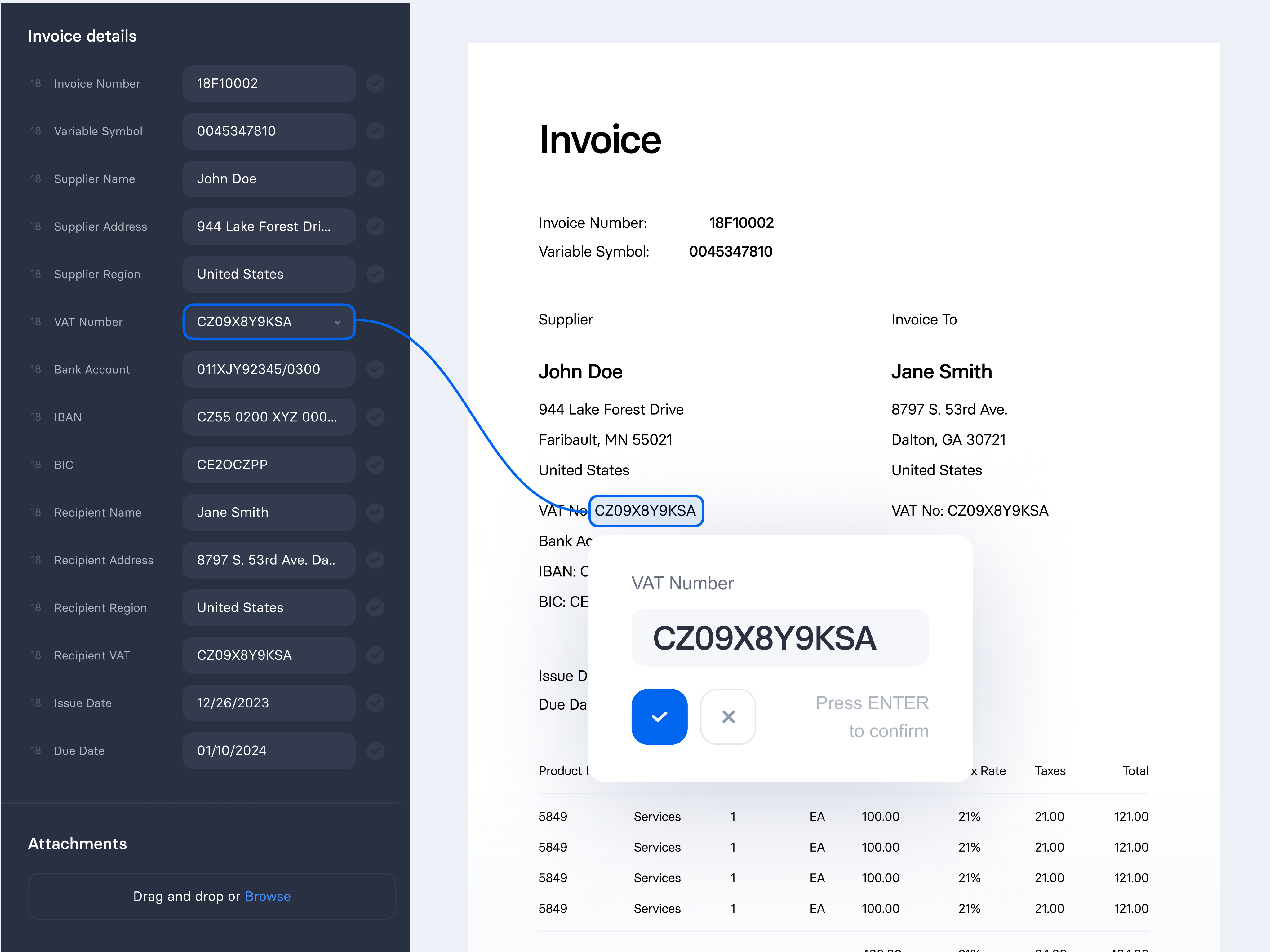
Task: Toggle the confirmation check for Bank Account
Action: (x=375, y=369)
